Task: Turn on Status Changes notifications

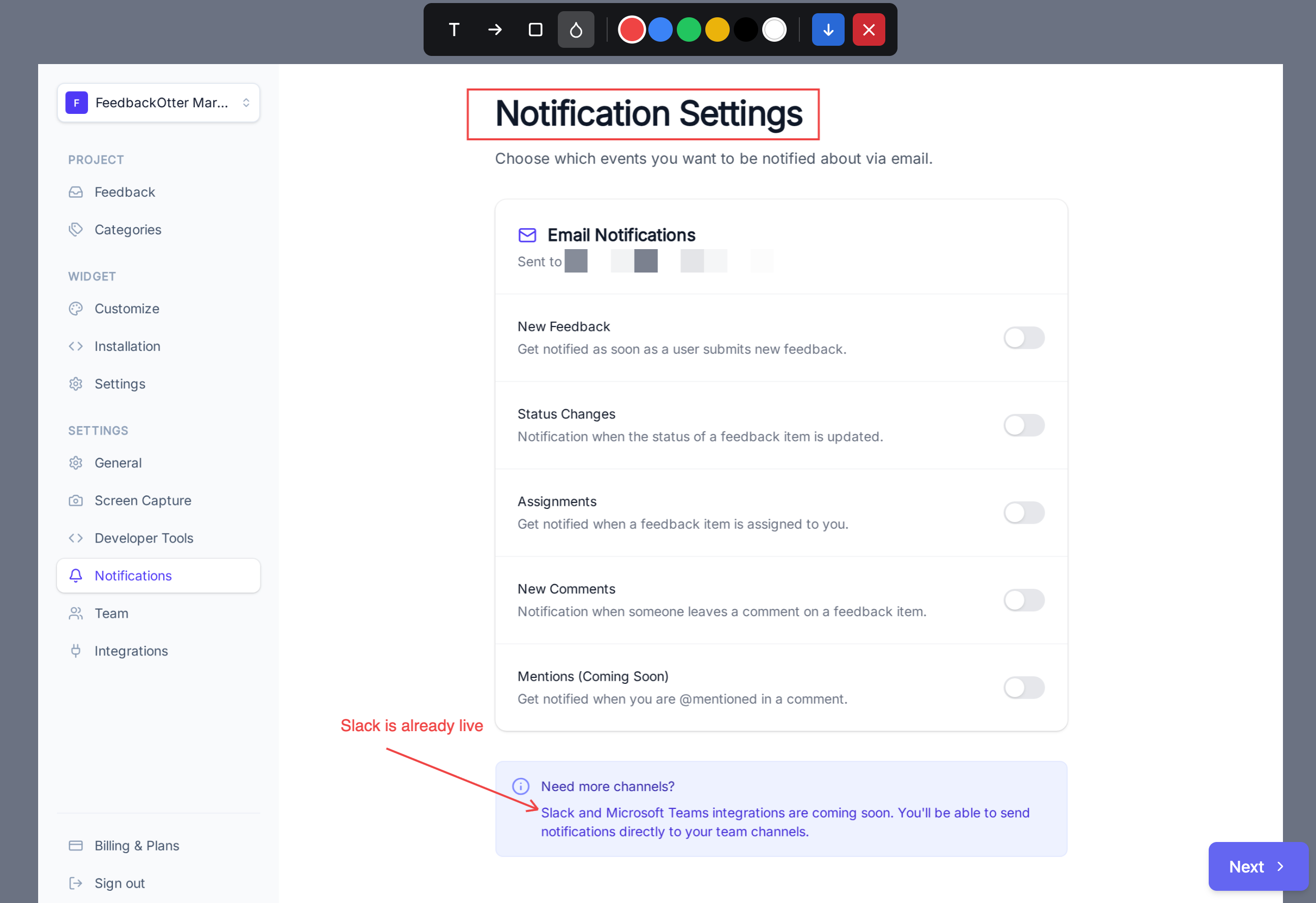Action: (x=1023, y=425)
